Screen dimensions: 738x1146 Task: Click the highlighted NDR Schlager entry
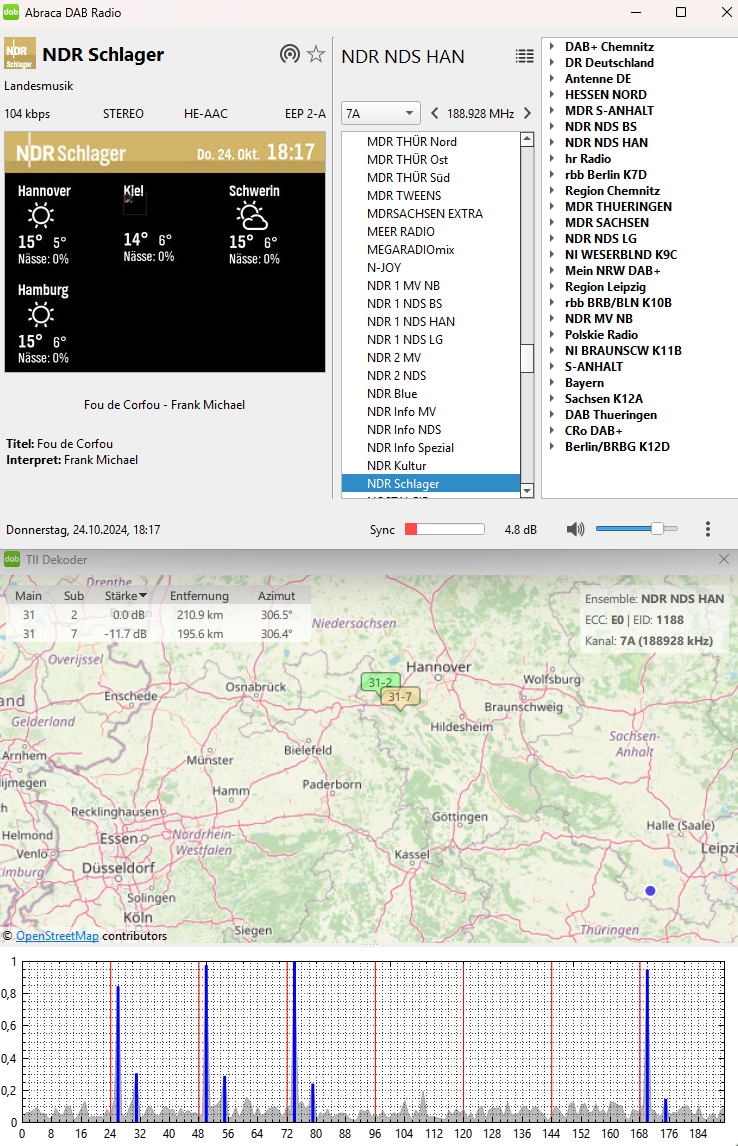(430, 484)
